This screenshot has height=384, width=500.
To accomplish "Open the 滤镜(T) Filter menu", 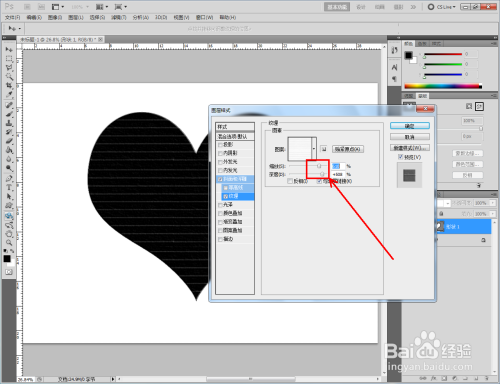I will point(119,17).
